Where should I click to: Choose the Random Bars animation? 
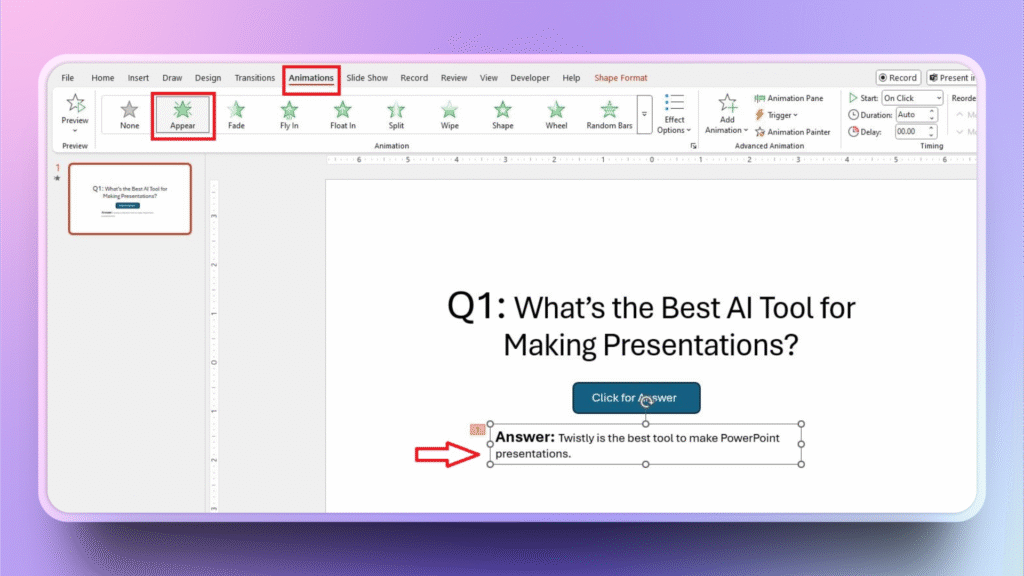click(609, 114)
